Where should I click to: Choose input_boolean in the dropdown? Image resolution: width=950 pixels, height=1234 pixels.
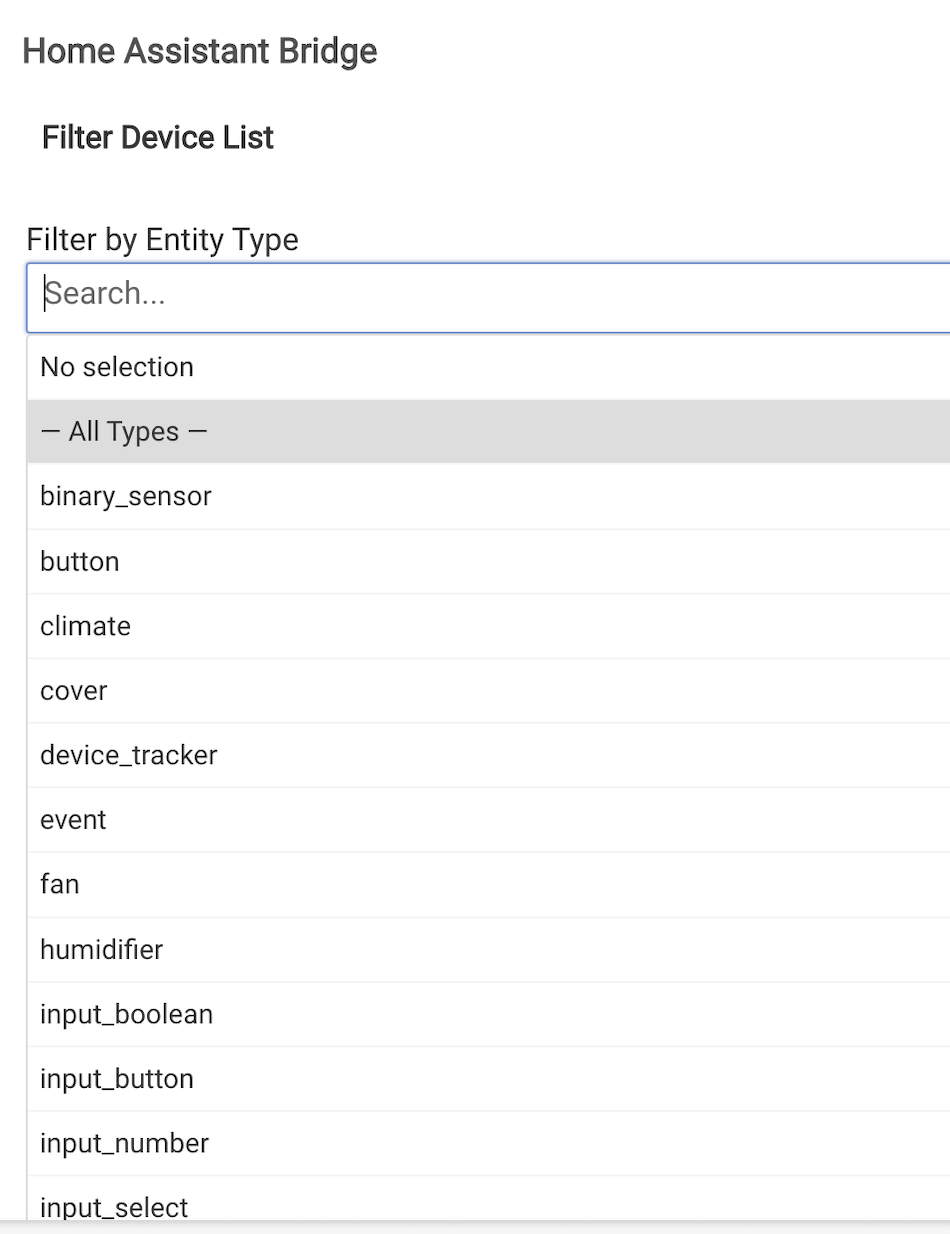point(127,1014)
